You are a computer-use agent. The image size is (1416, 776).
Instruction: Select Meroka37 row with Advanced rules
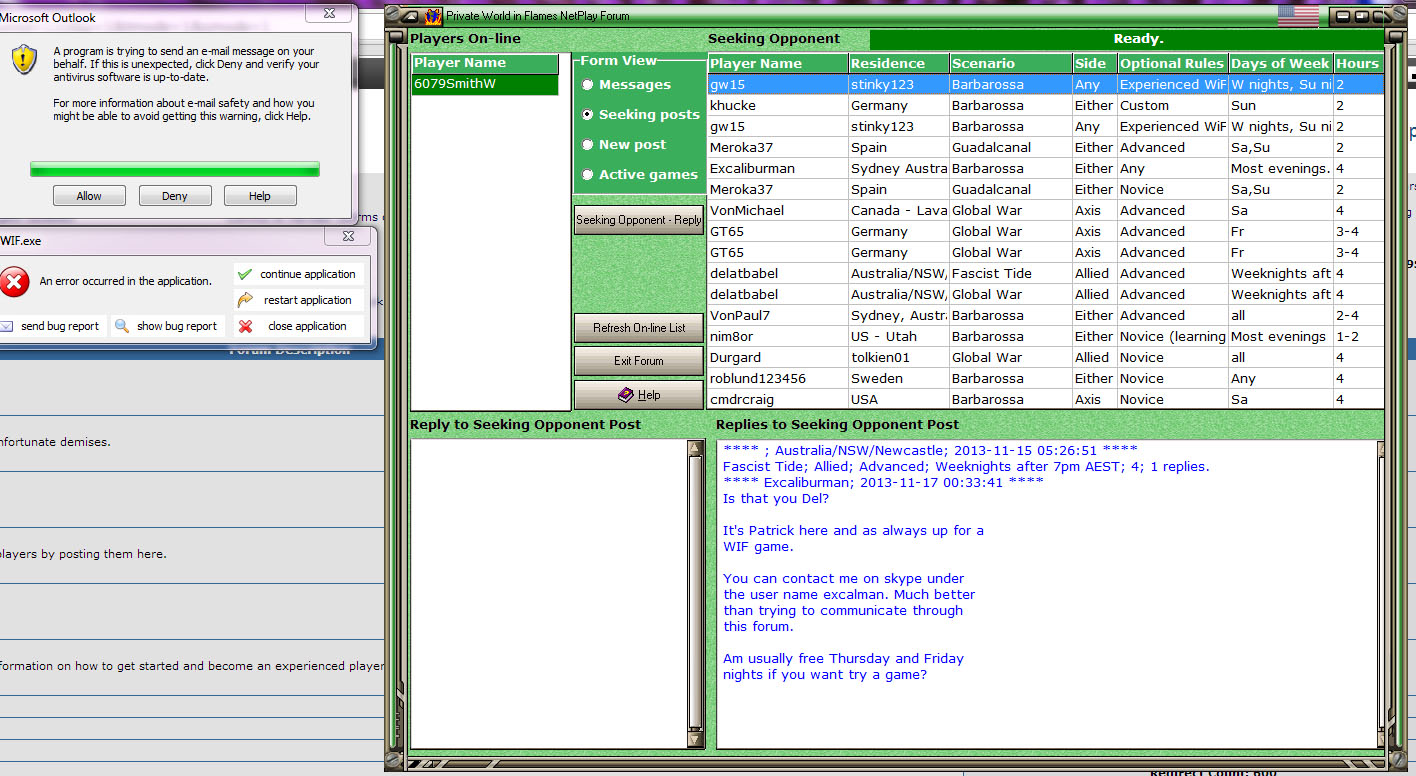(x=1045, y=148)
